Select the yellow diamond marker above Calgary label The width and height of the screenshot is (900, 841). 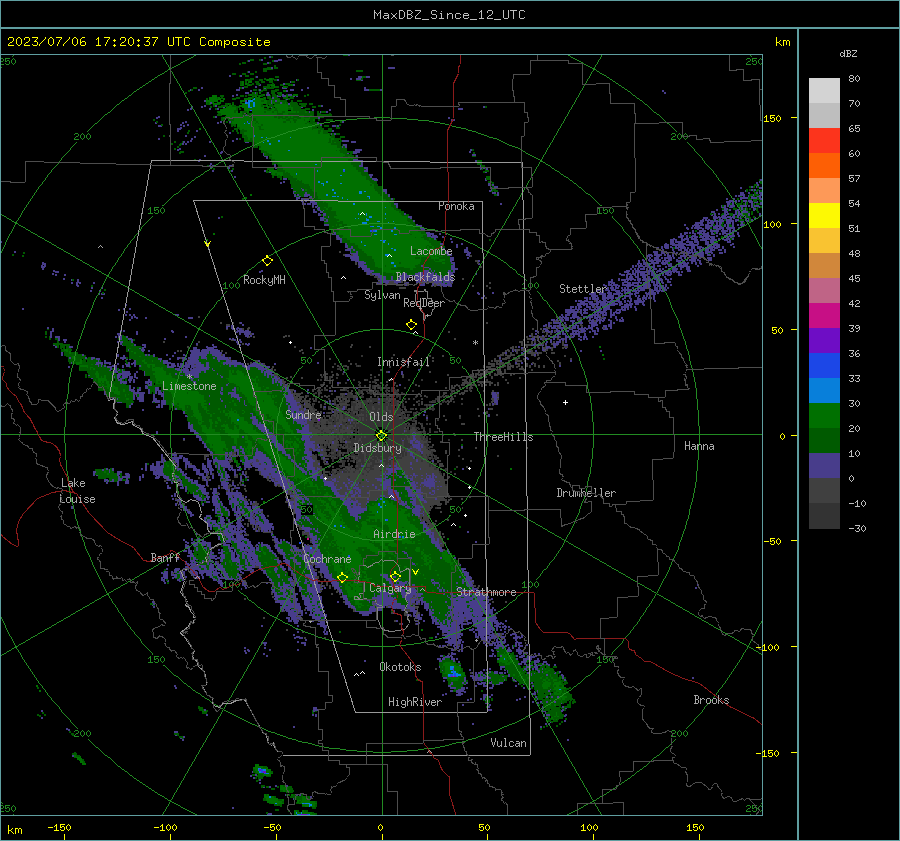click(x=395, y=576)
